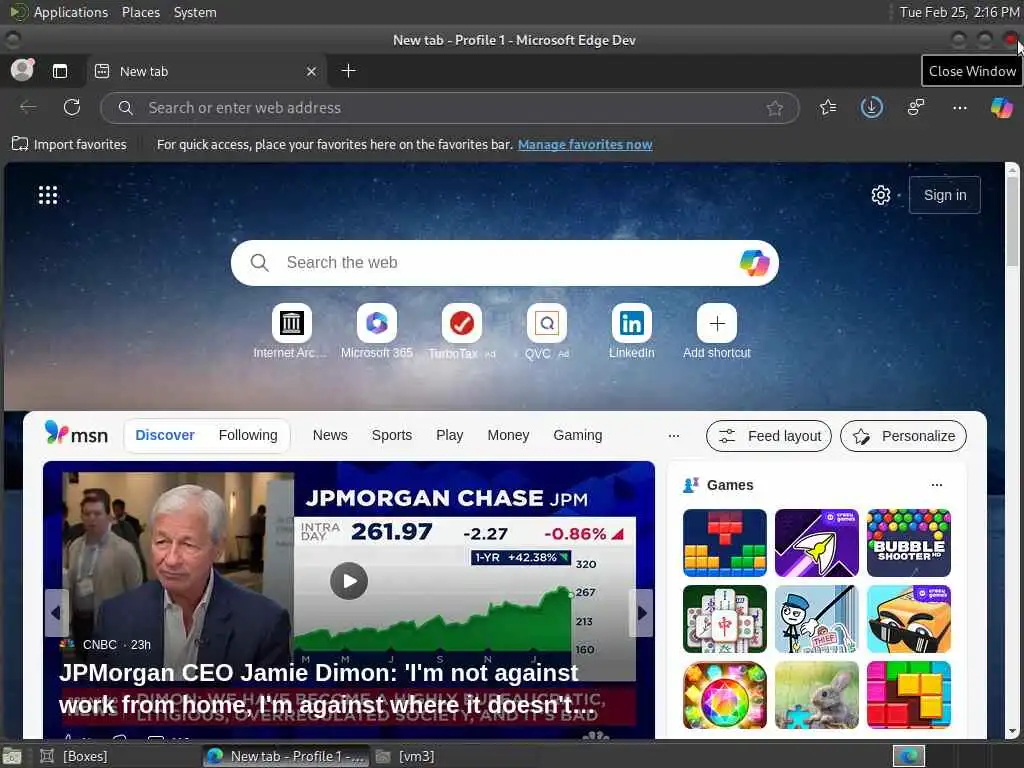Open a new tab with plus button
Viewport: 1024px width, 768px height.
(x=349, y=71)
